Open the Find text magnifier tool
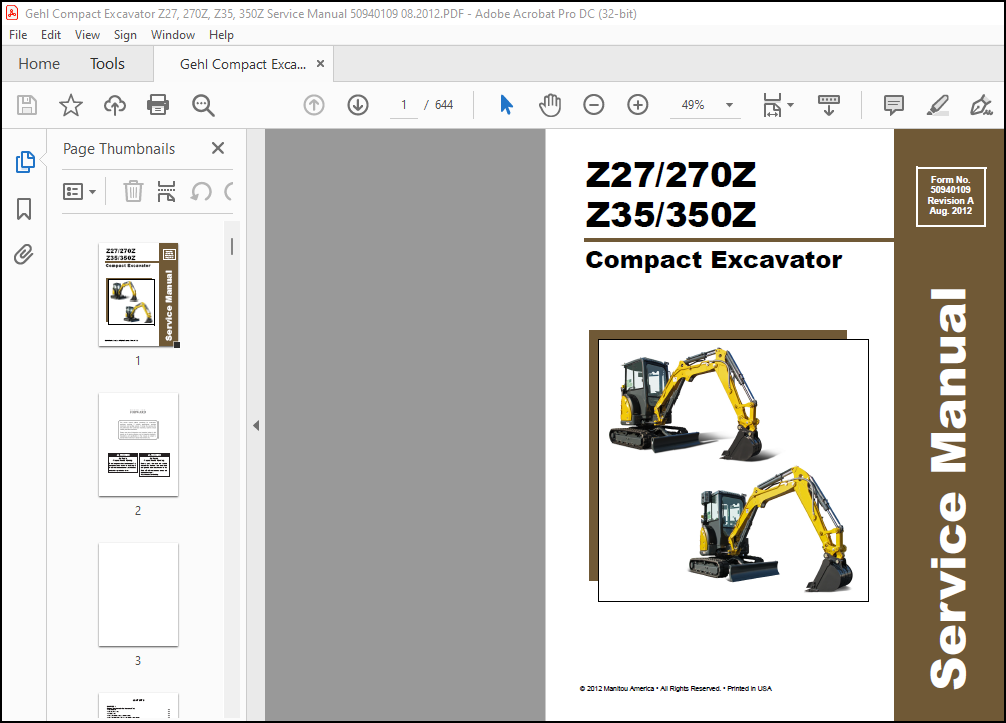 203,105
